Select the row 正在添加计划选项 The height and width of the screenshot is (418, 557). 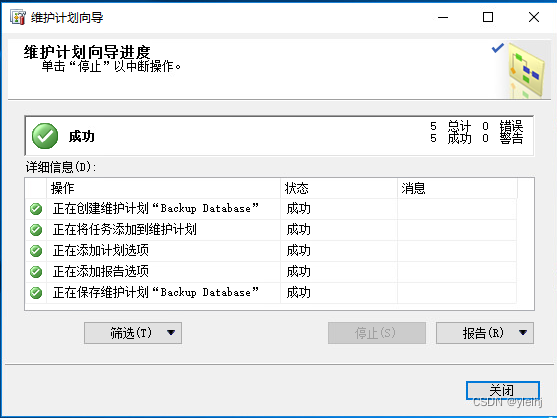(x=271, y=251)
